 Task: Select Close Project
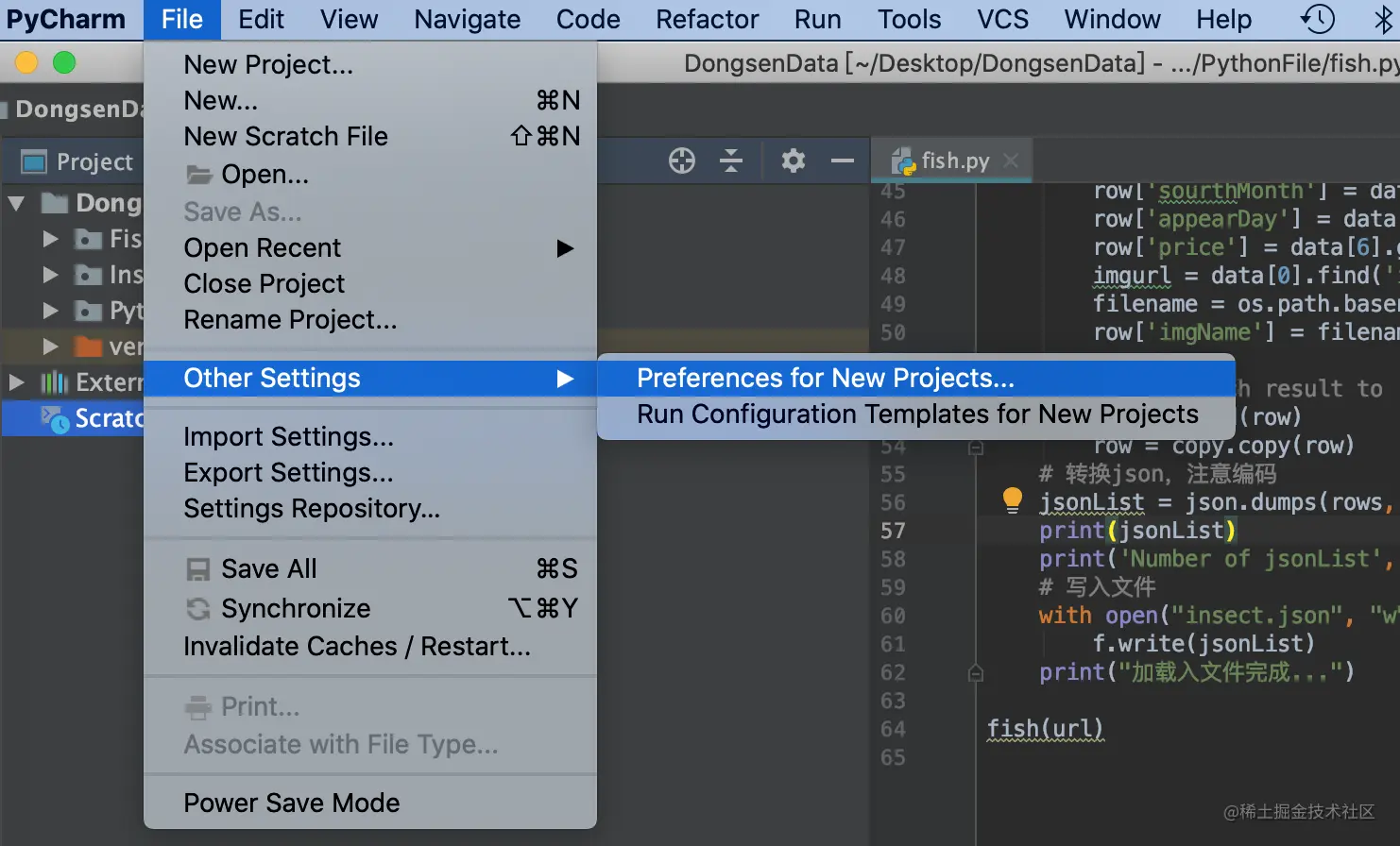370,284
